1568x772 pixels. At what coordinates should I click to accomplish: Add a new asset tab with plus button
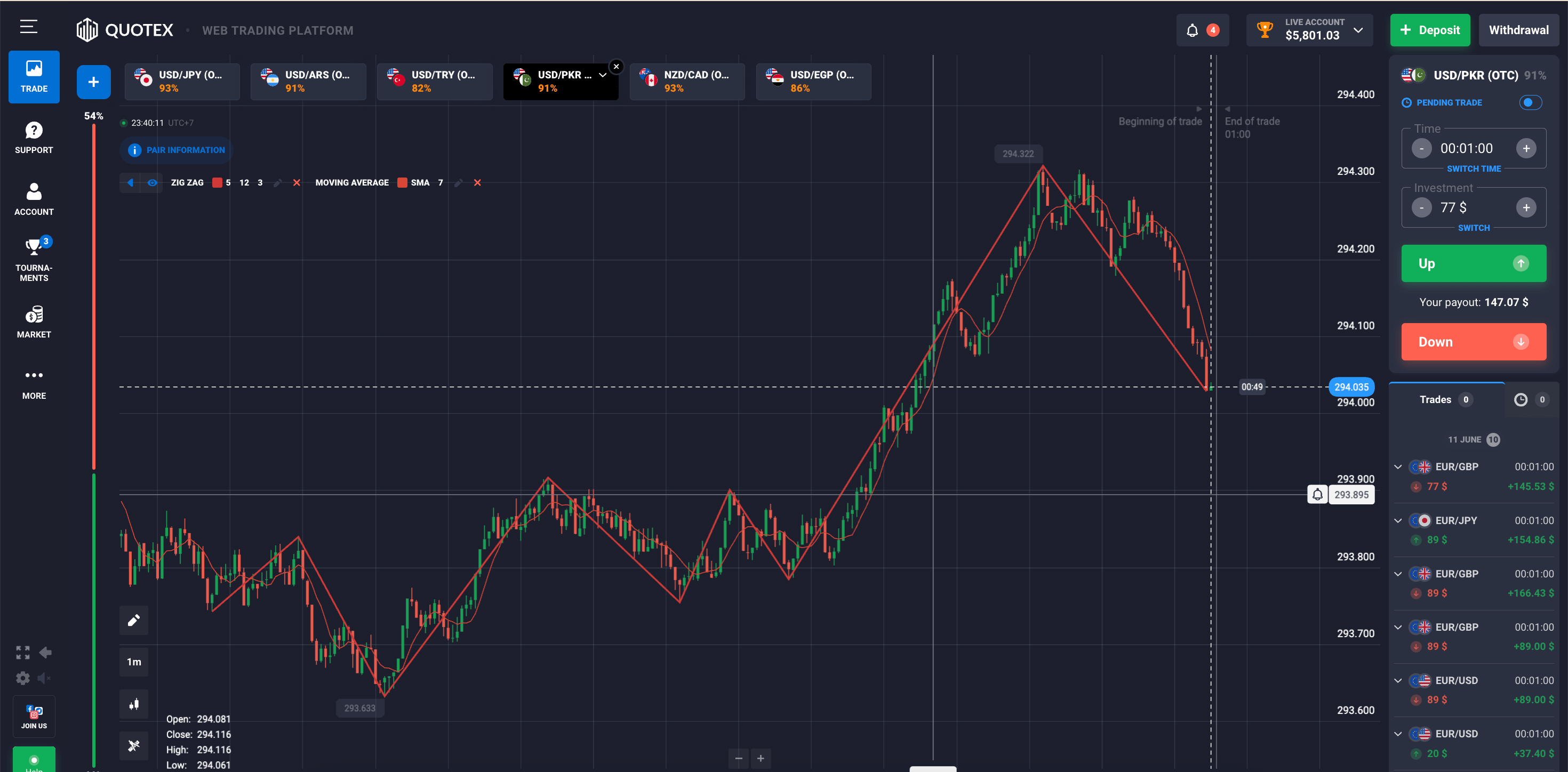[94, 82]
